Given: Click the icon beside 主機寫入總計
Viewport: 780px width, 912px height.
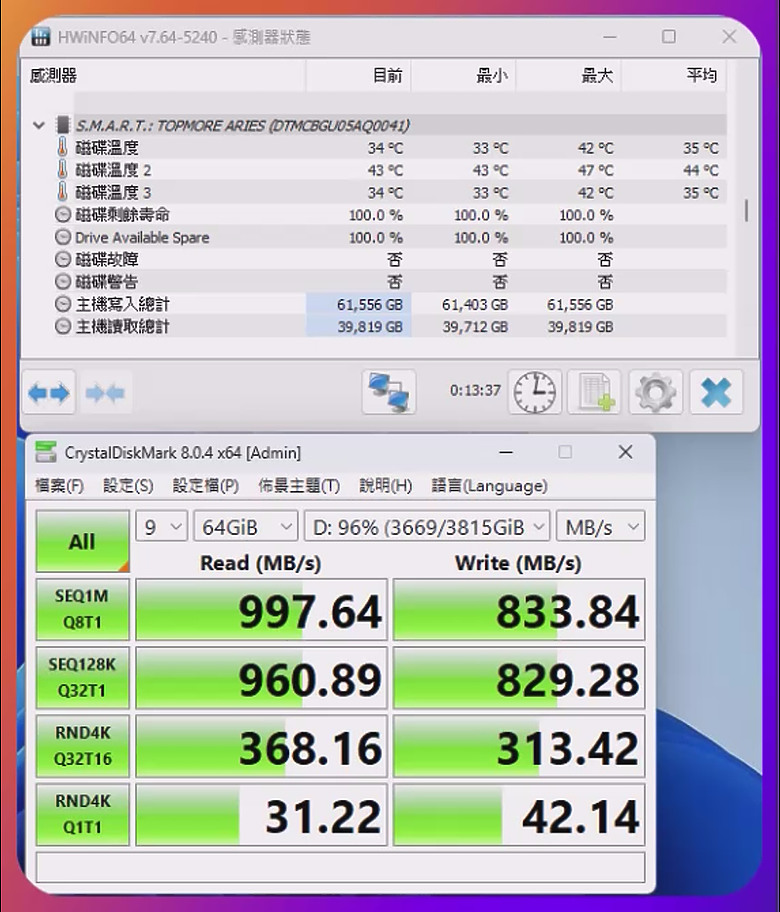Looking at the screenshot, I should tap(63, 304).
